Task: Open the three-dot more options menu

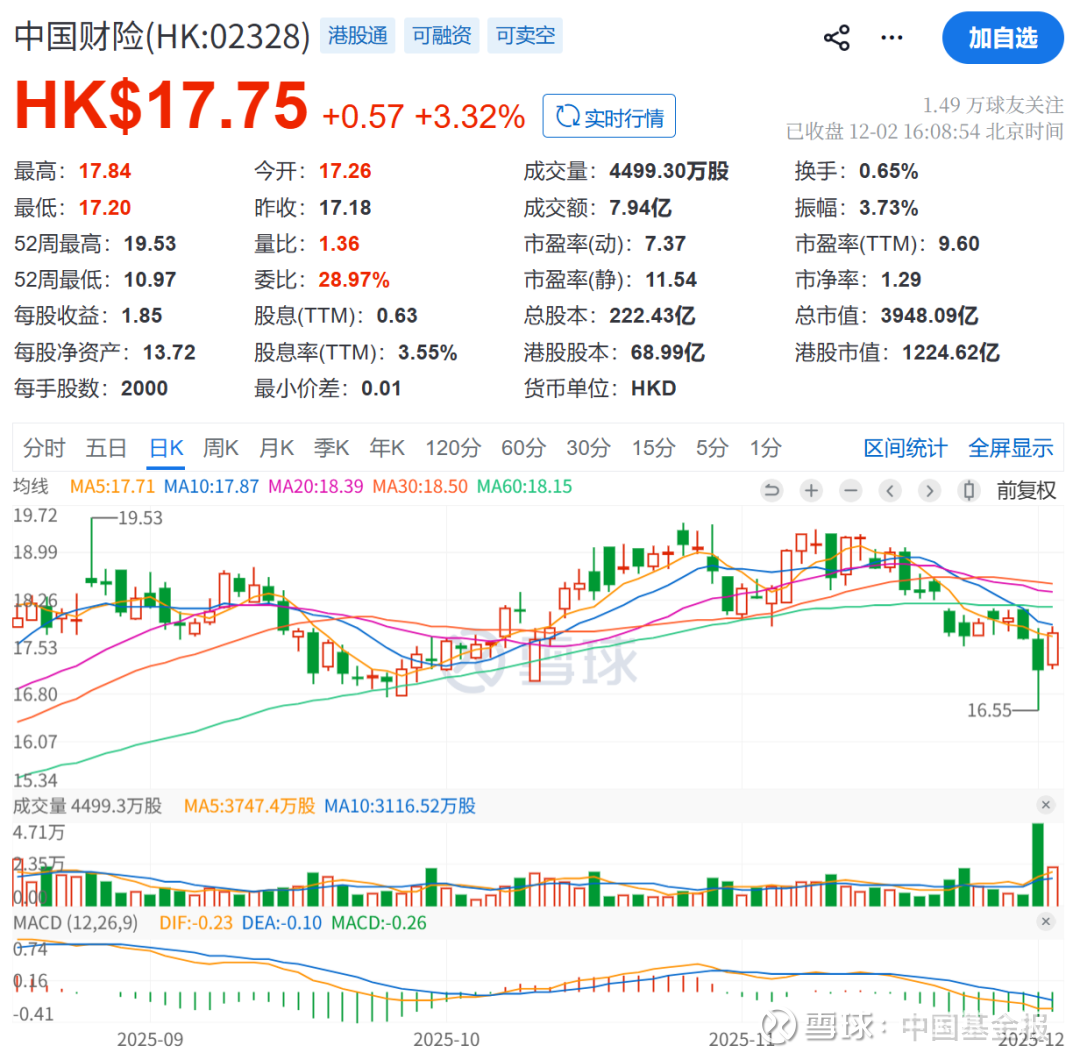Action: click(891, 38)
